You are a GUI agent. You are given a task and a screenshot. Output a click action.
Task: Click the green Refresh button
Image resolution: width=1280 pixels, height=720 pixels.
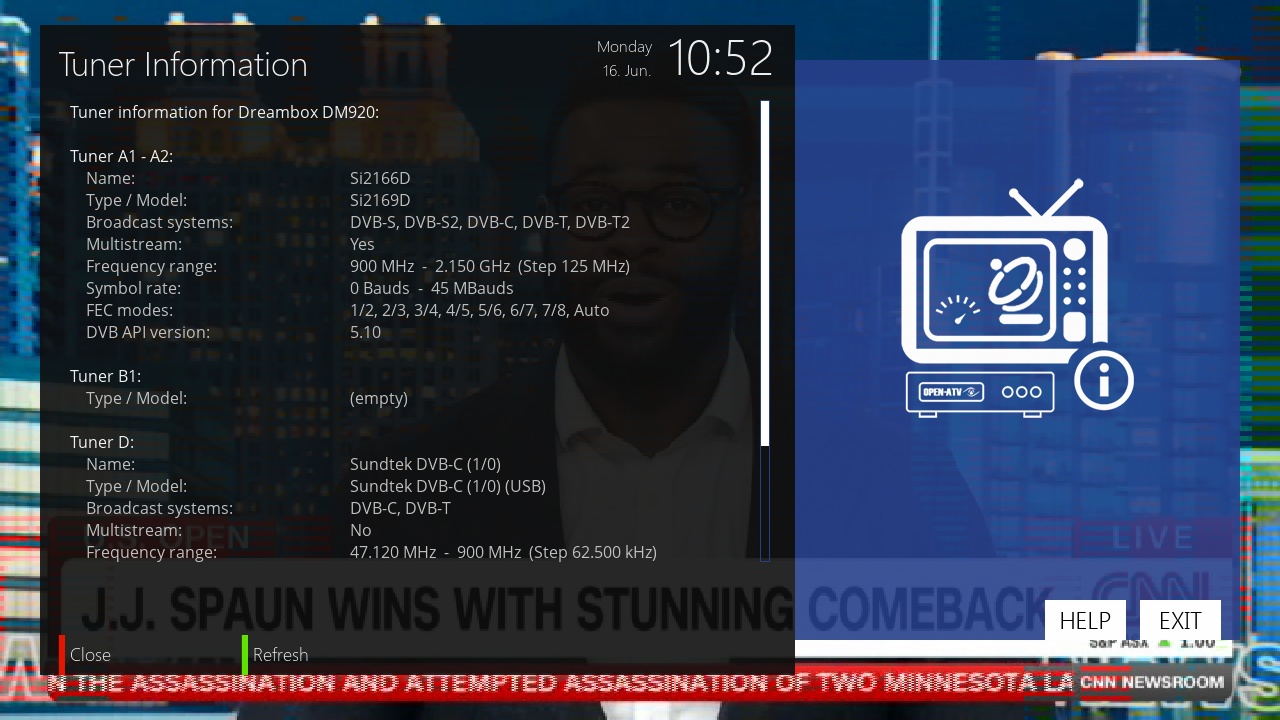[276, 655]
